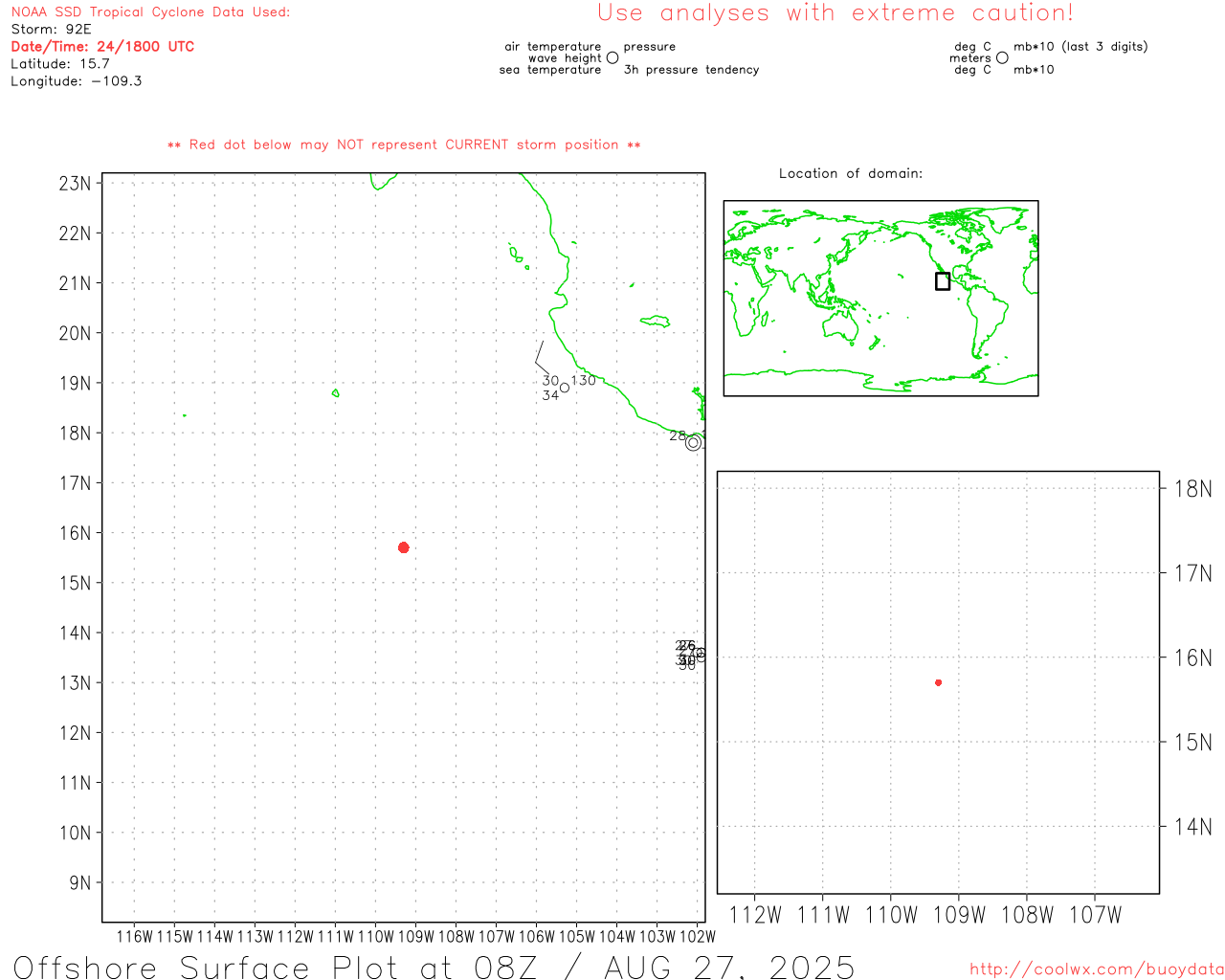Click the 'pressure' legend label

tap(650, 46)
